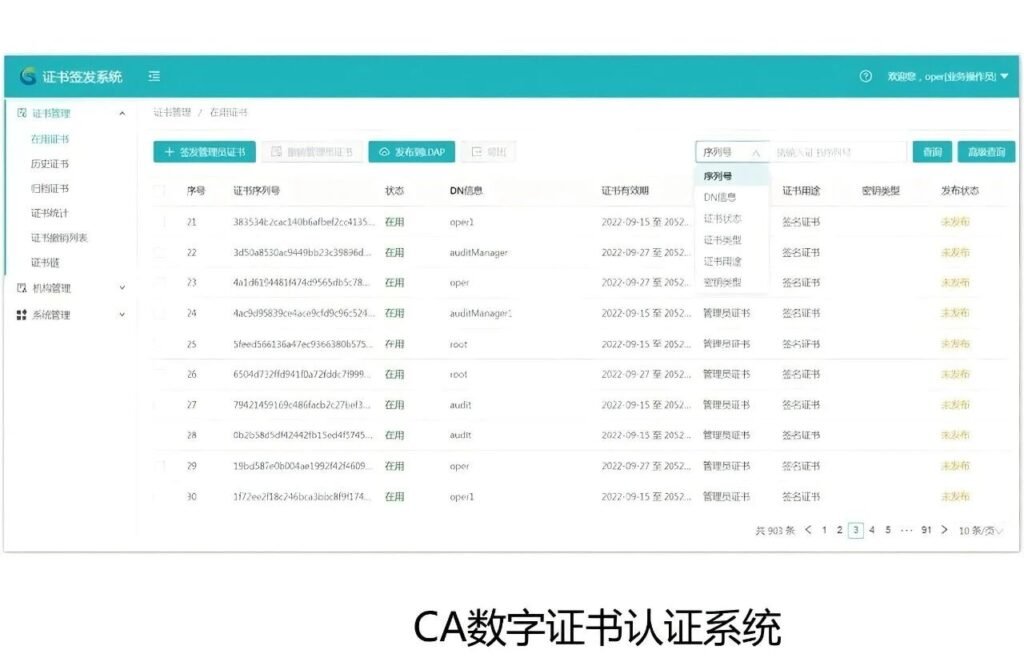The width and height of the screenshot is (1024, 658).
Task: Check the checkbox for row 22
Action: point(159,253)
